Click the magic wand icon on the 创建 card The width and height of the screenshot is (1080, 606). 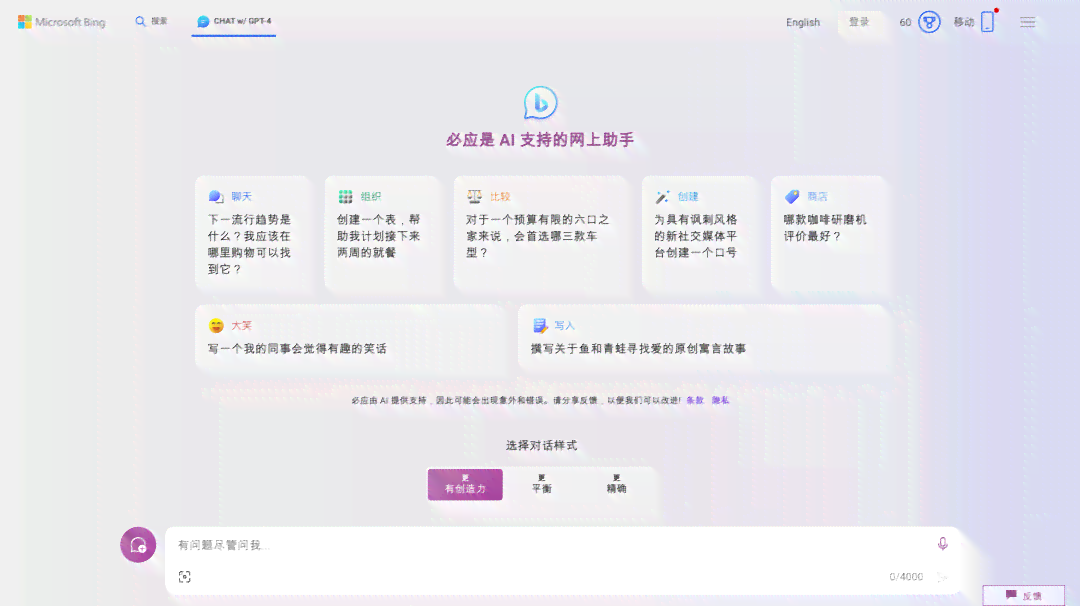click(x=662, y=196)
